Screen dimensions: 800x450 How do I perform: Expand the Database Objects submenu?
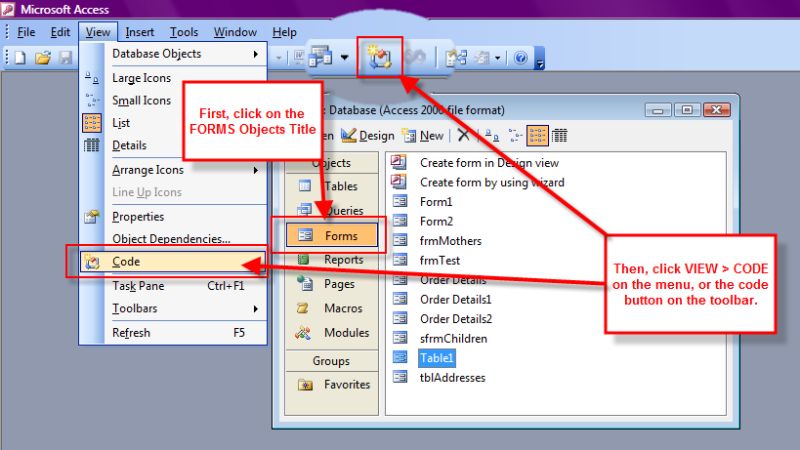(x=173, y=54)
